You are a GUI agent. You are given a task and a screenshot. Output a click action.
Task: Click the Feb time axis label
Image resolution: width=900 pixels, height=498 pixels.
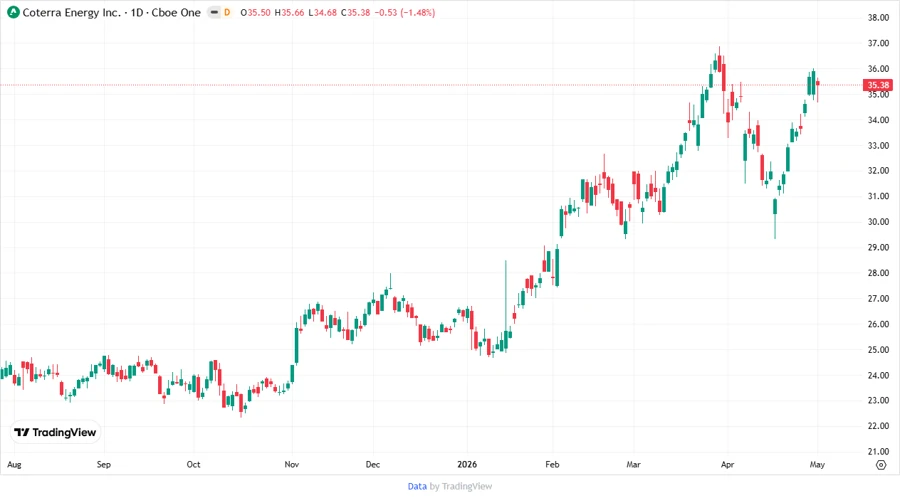[x=552, y=464]
